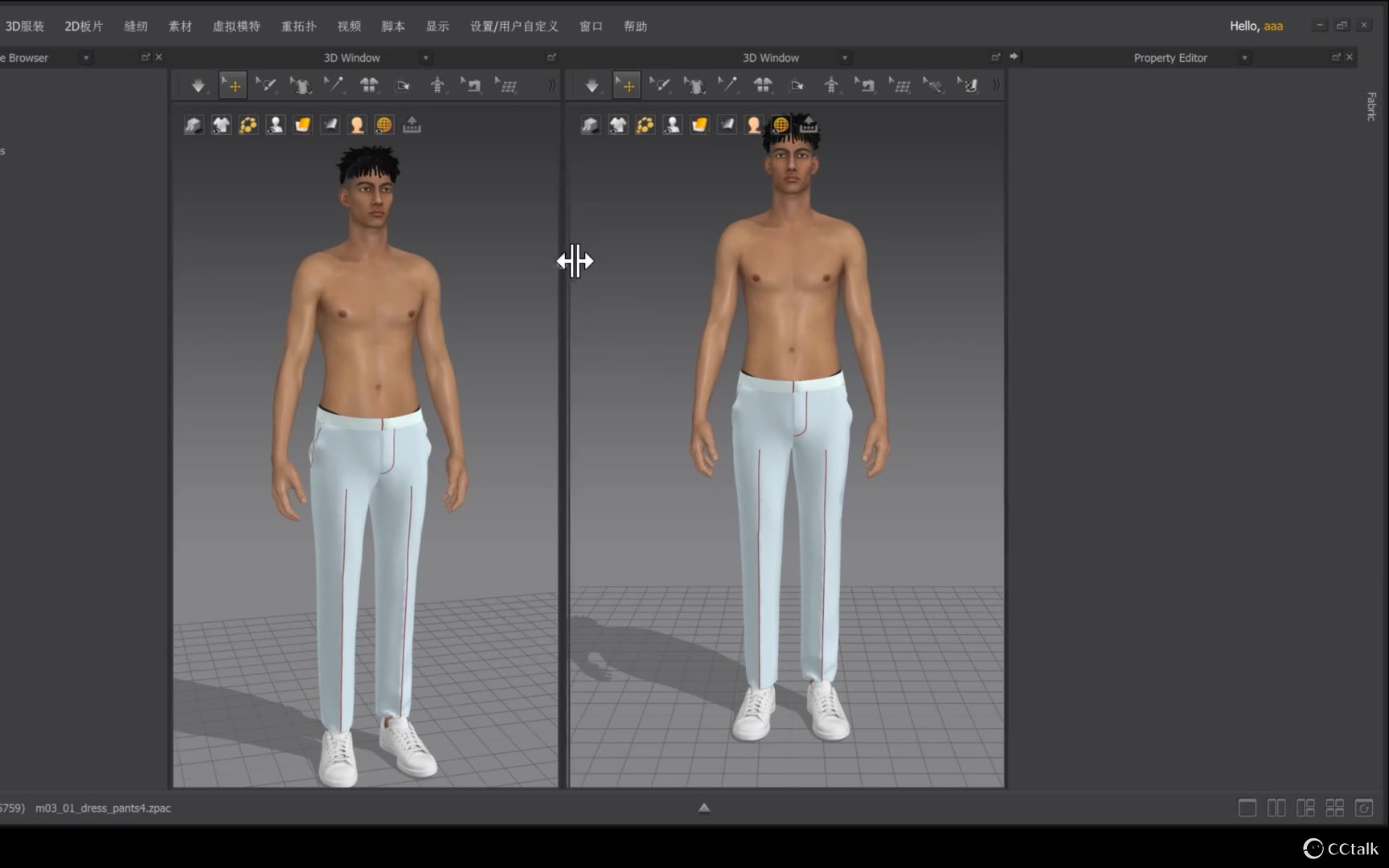Screen dimensions: 1389x868
Task: Toggle arrangement points display in left 3D Window
Action: tap(248, 125)
